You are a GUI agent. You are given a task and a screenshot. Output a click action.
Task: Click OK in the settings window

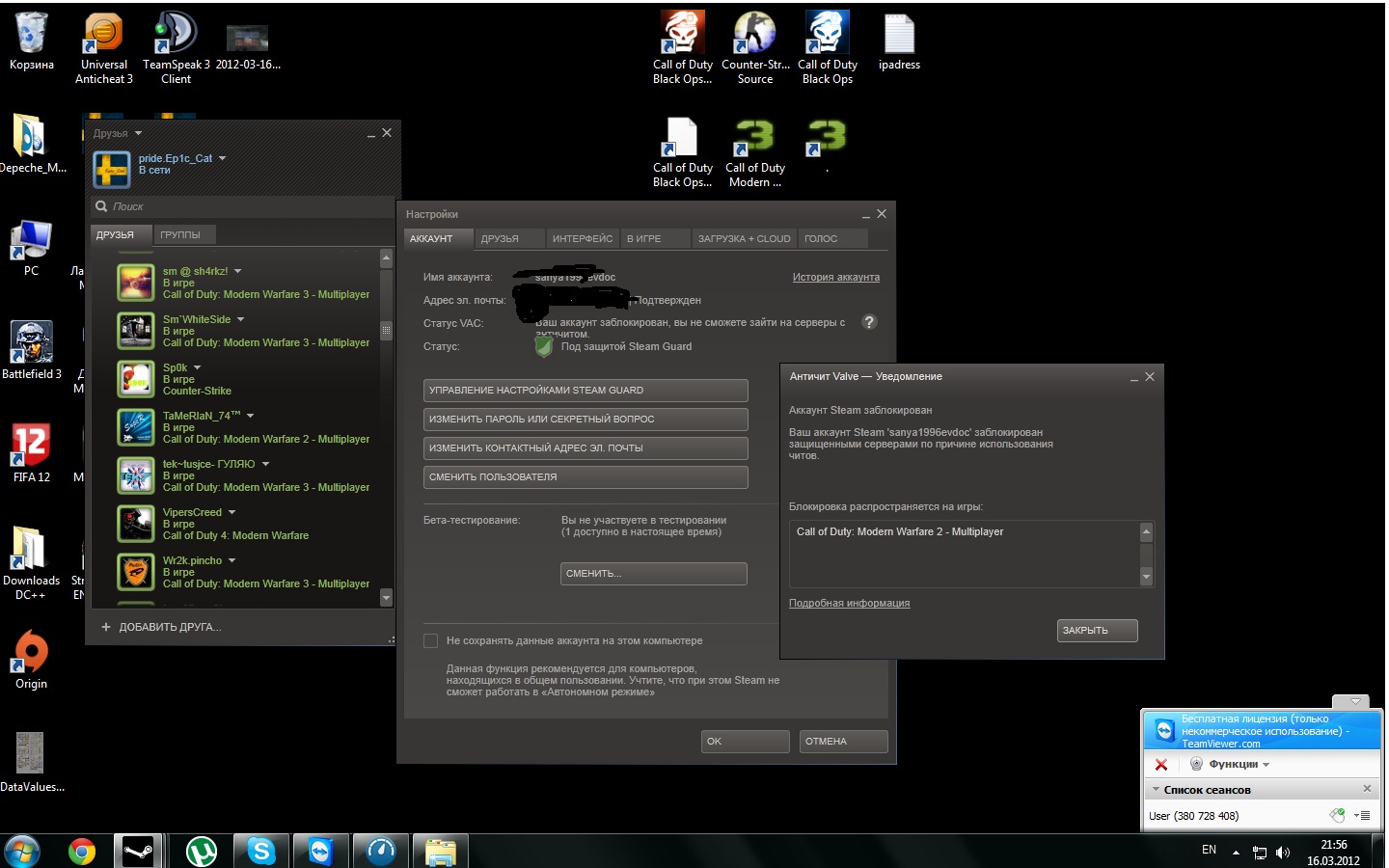click(x=746, y=742)
